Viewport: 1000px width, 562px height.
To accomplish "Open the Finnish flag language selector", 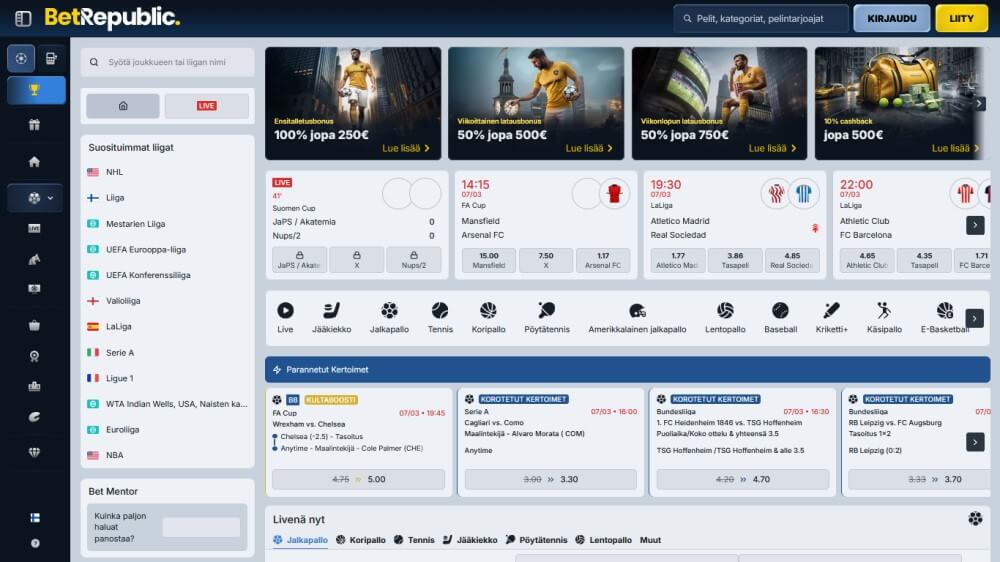I will pos(35,518).
